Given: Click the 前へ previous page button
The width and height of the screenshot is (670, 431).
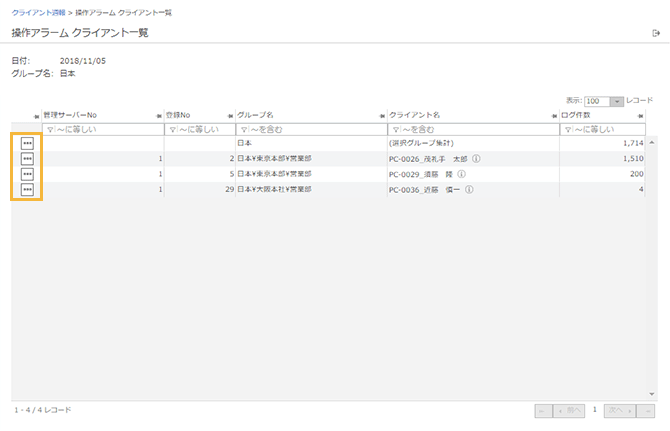Looking at the screenshot, I should click(x=569, y=410).
